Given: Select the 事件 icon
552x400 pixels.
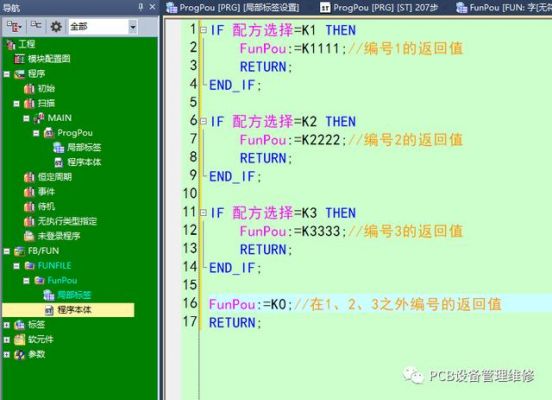Looking at the screenshot, I should click(x=29, y=192).
